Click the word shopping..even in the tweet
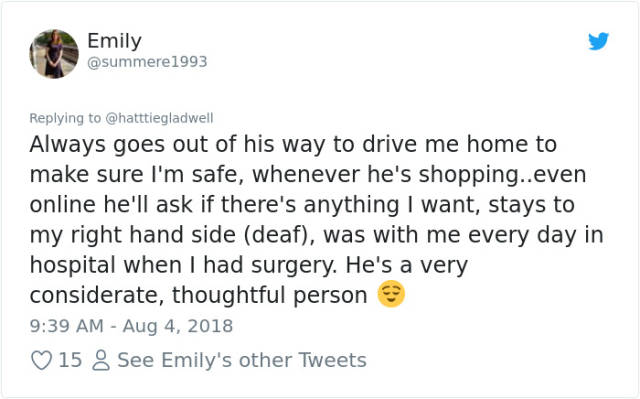The image size is (640, 399). pyautogui.click(x=503, y=175)
